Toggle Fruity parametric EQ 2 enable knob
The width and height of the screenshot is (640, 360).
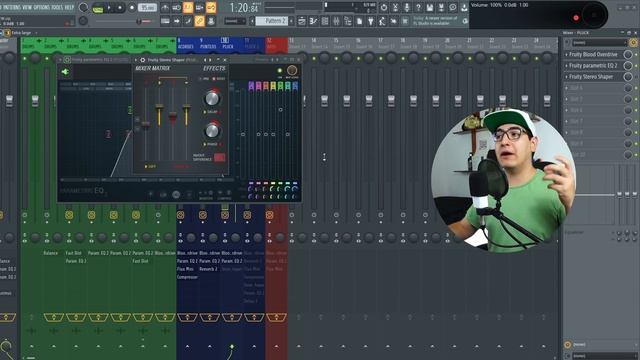(628, 65)
